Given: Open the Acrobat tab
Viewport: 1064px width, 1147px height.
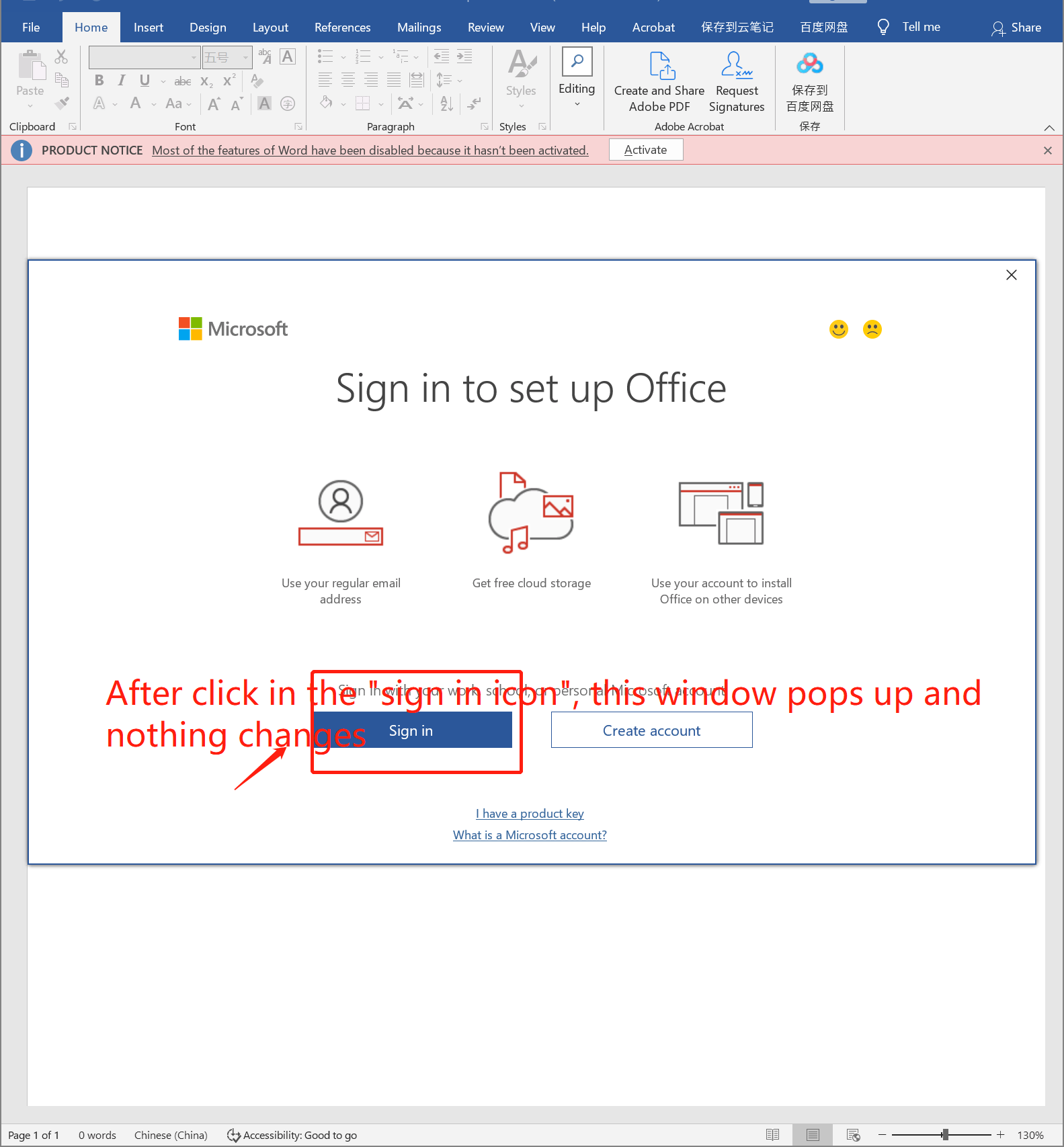Looking at the screenshot, I should [653, 27].
